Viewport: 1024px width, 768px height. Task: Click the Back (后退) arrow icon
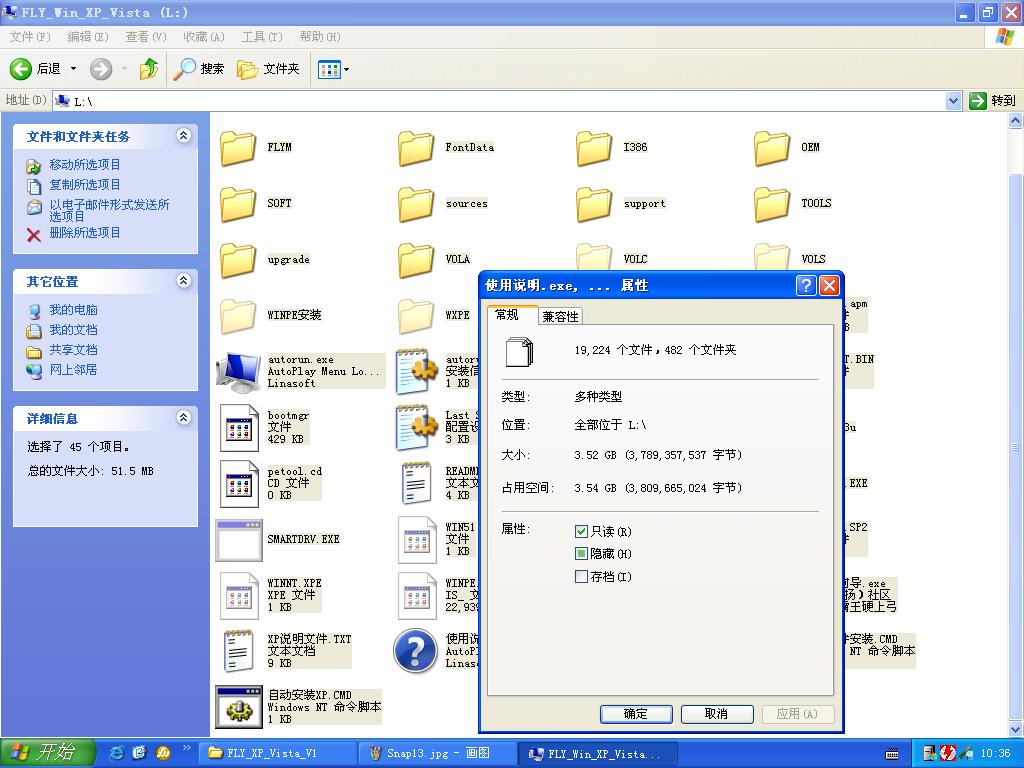[x=21, y=69]
